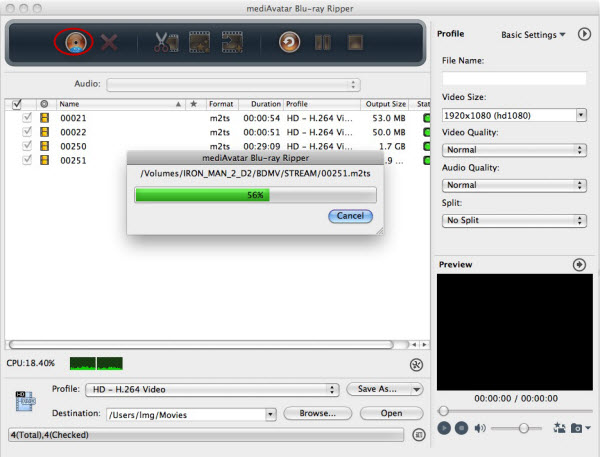600x457 pixels.
Task: Click the black preview video area
Action: (x=515, y=332)
